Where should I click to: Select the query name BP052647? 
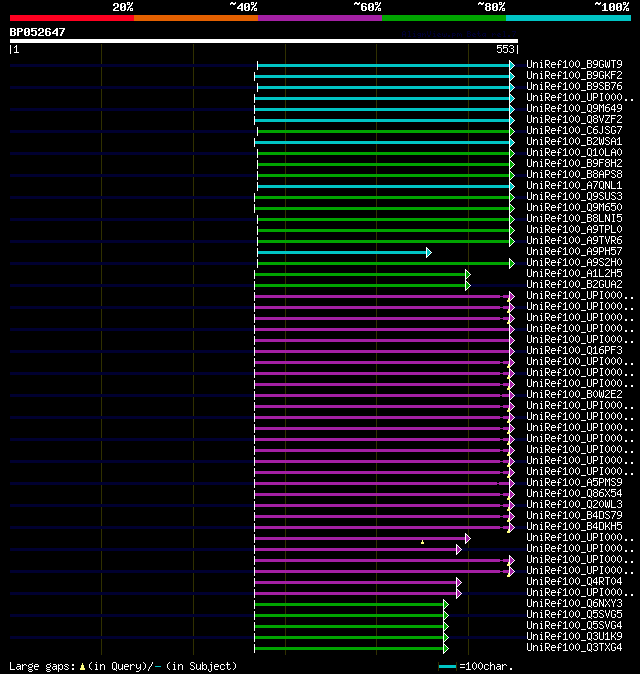[37, 32]
